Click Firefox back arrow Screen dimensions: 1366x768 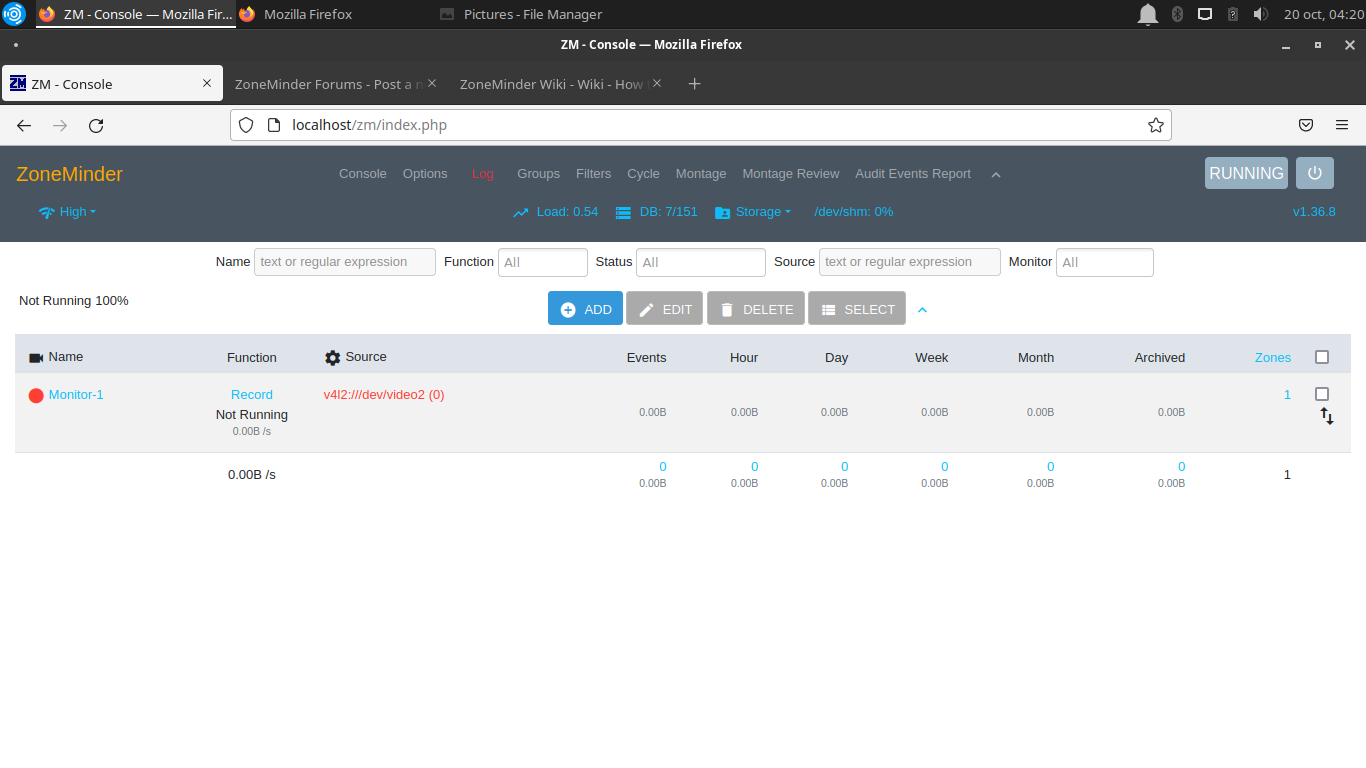pos(24,125)
